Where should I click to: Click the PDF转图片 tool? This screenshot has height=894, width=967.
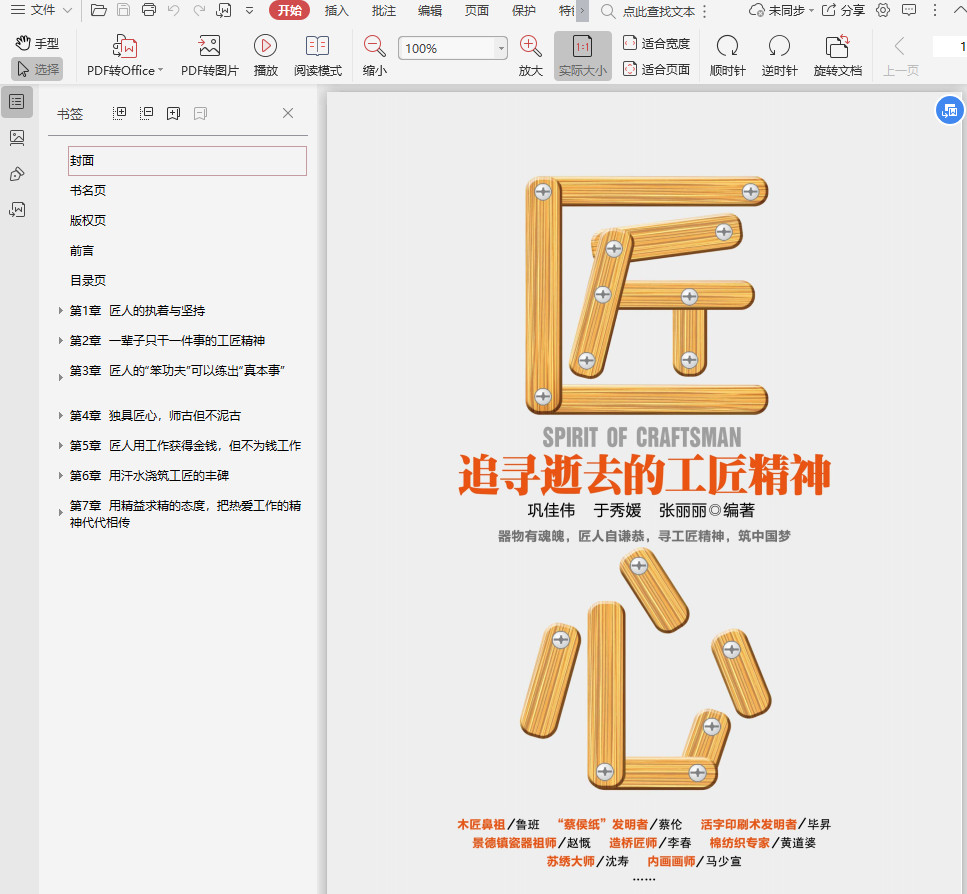click(x=209, y=55)
